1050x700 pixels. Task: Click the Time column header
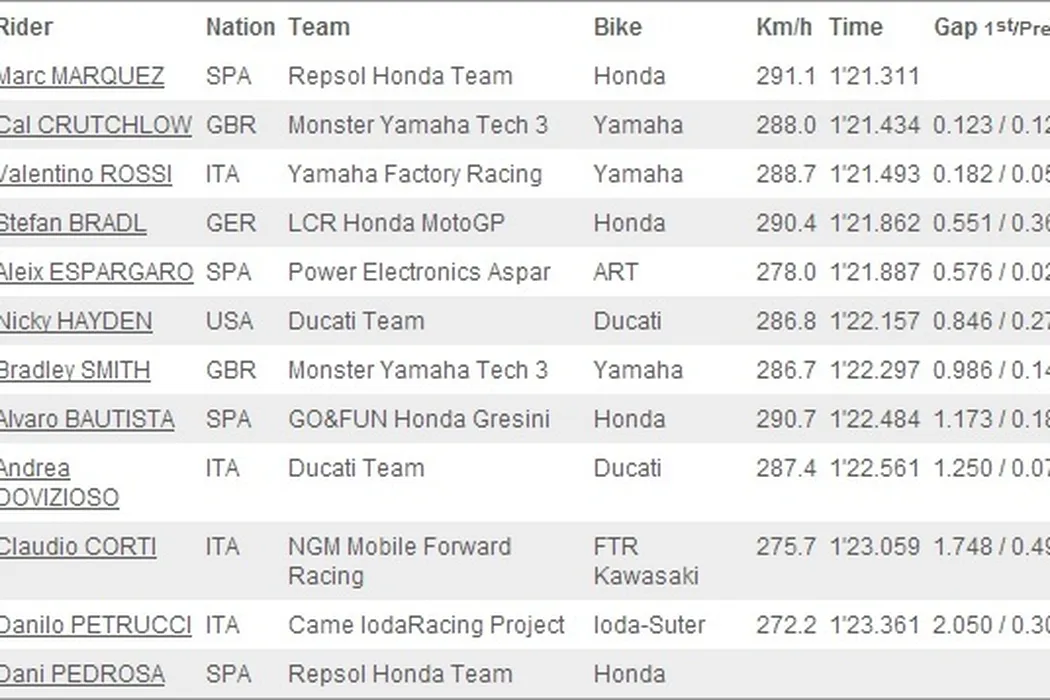point(856,27)
